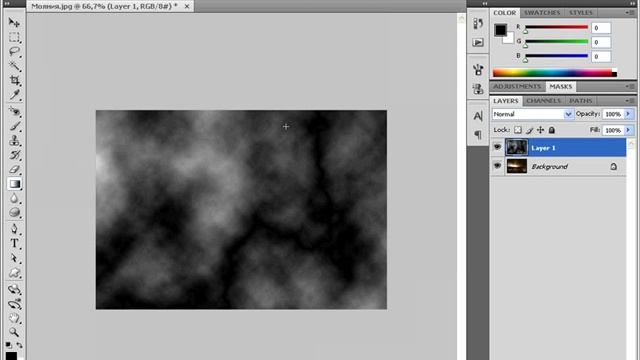Click the Opacity percentage field
This screenshot has height=360, width=640.
[613, 114]
